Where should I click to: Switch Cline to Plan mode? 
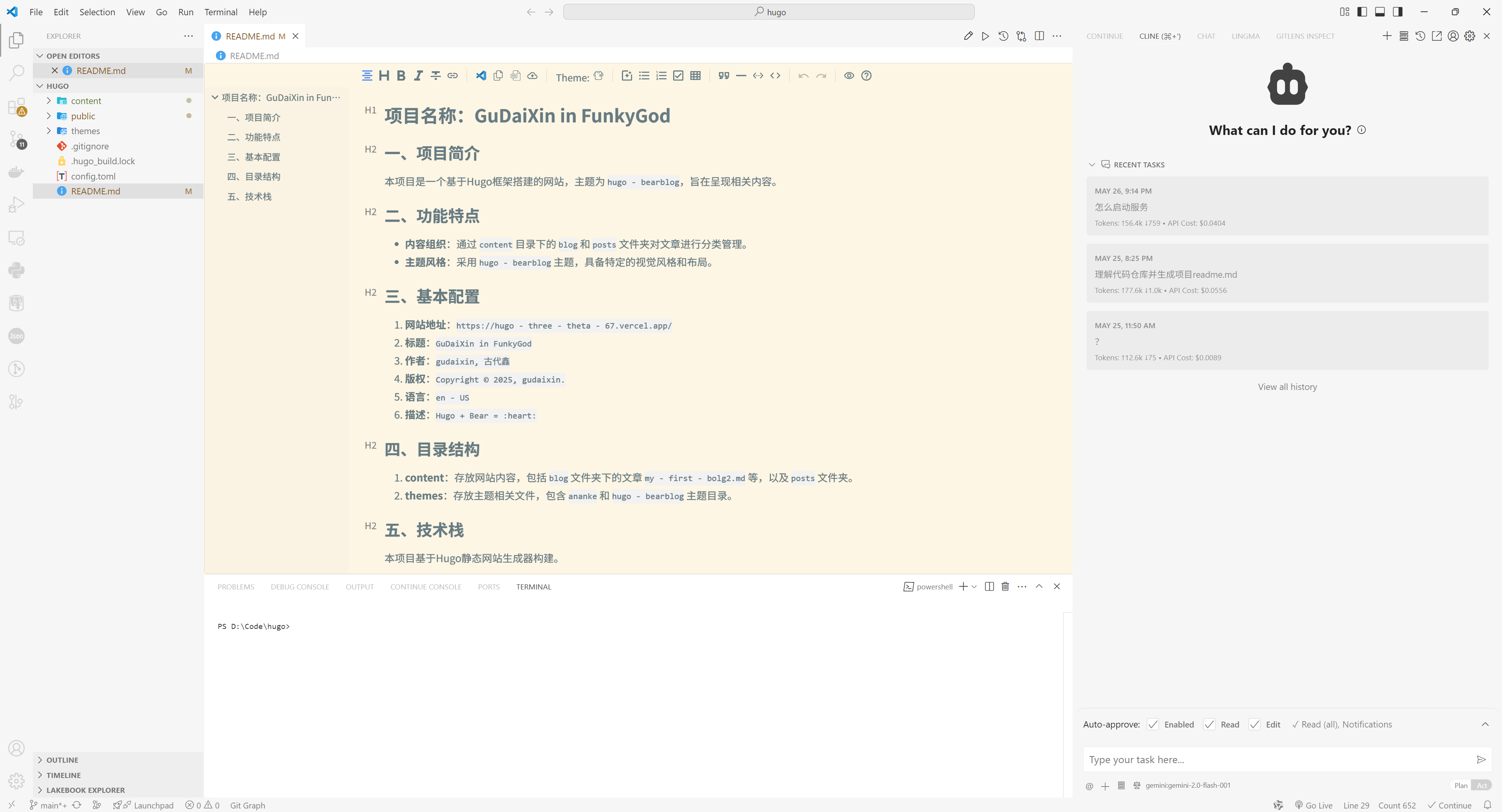pyautogui.click(x=1461, y=786)
